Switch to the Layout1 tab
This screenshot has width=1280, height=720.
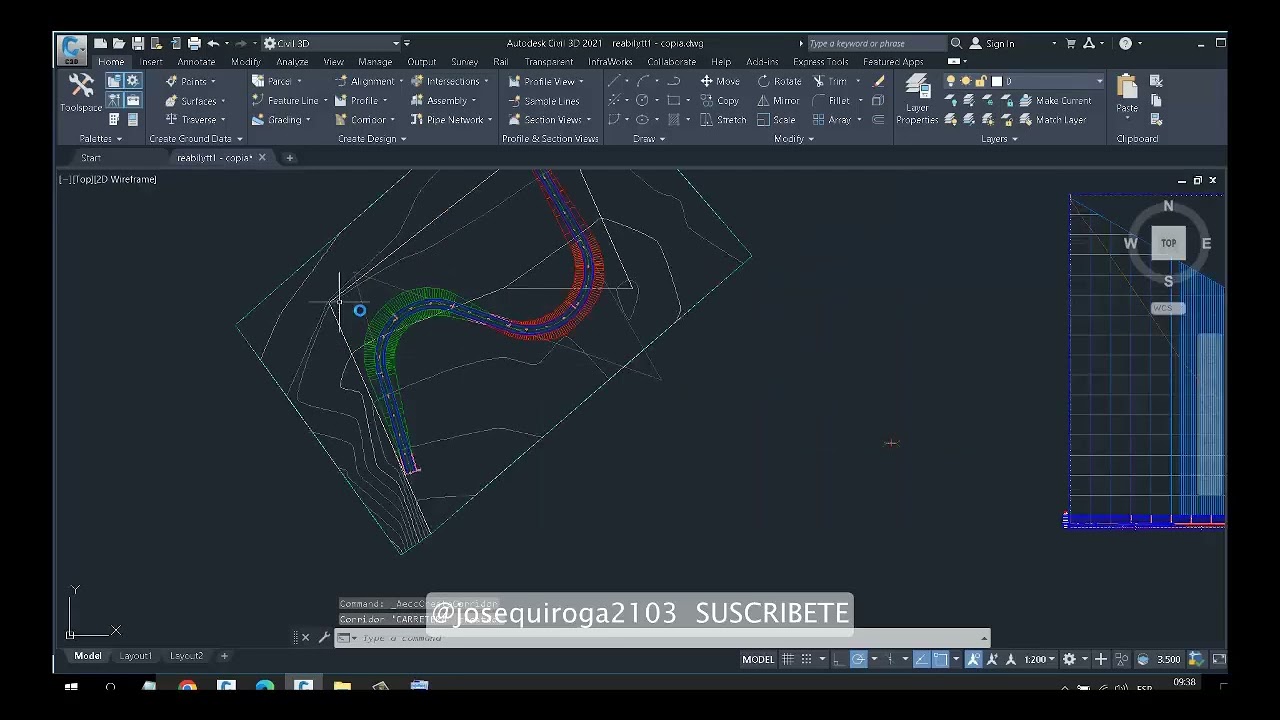pyautogui.click(x=135, y=656)
